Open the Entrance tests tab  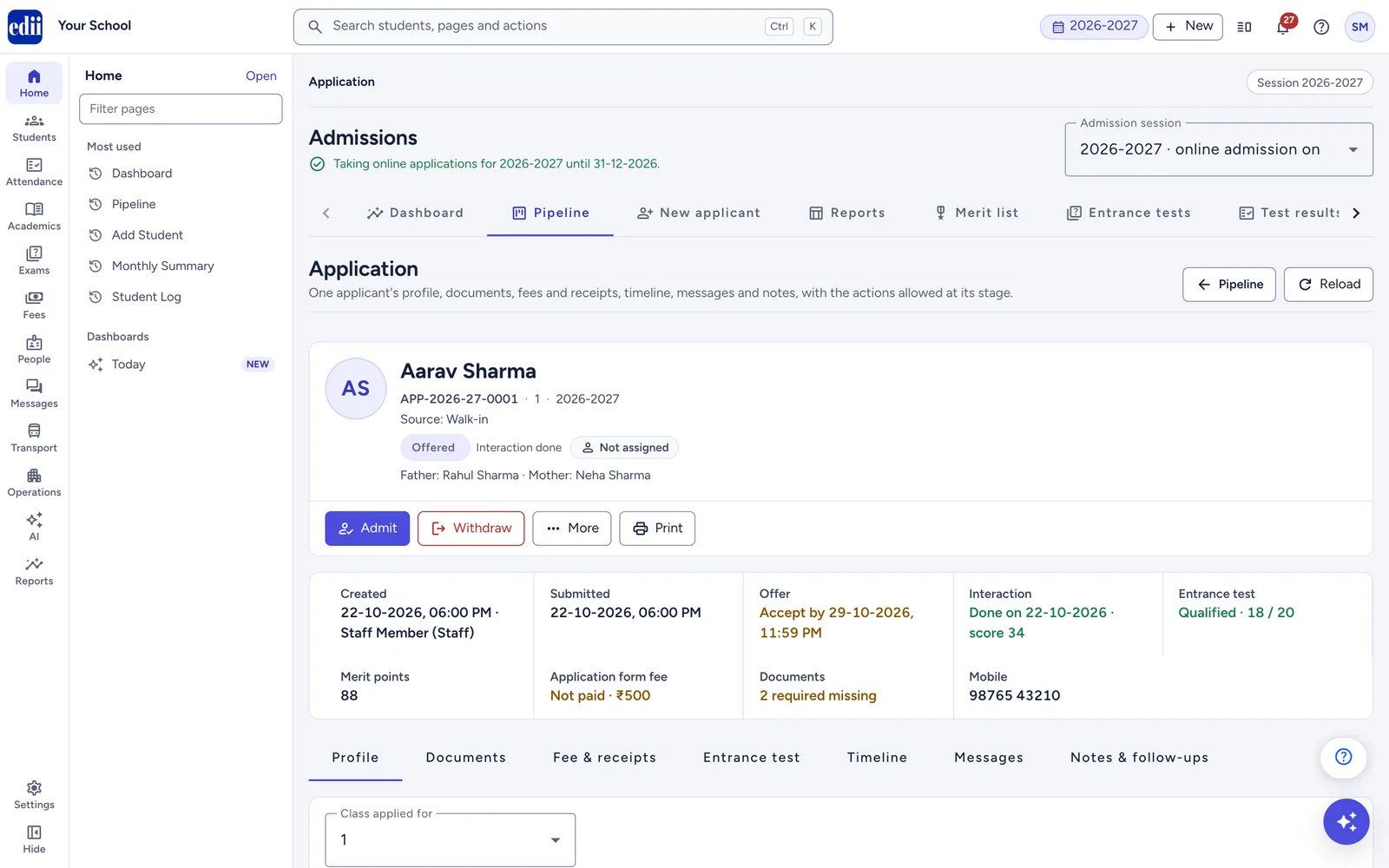pos(1129,214)
